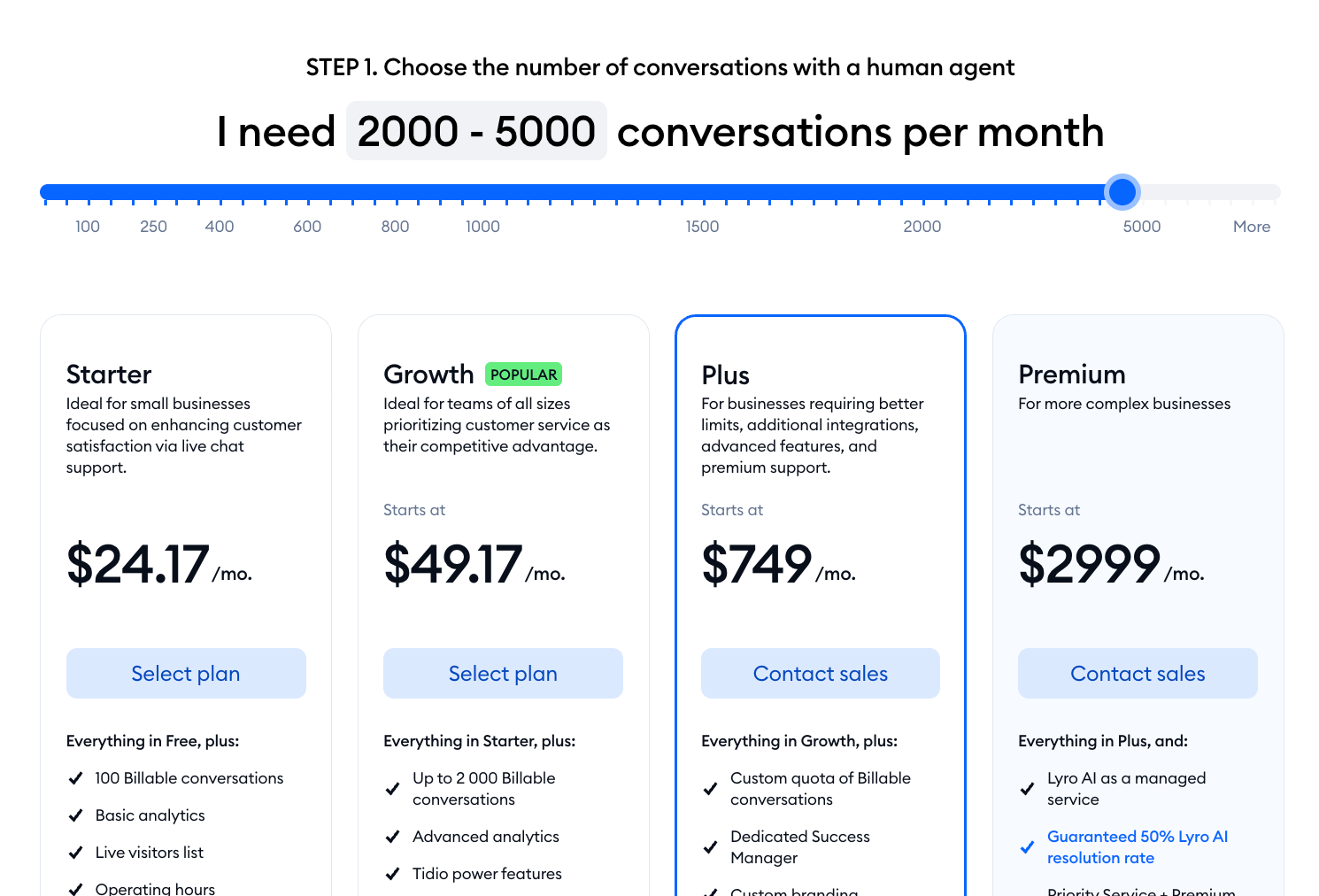The width and height of the screenshot is (1319, 896).
Task: Click checkmark icon next to Advanced analytics
Action: click(393, 837)
